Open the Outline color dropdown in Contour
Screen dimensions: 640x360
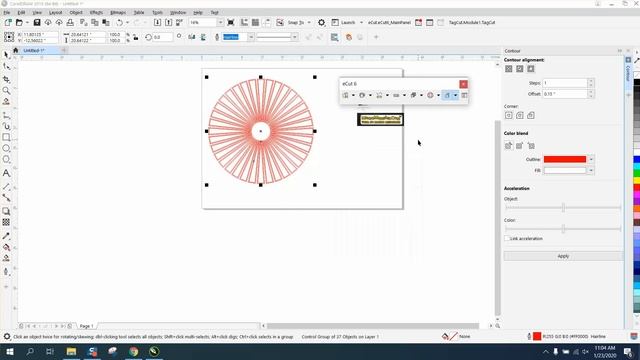coord(591,160)
